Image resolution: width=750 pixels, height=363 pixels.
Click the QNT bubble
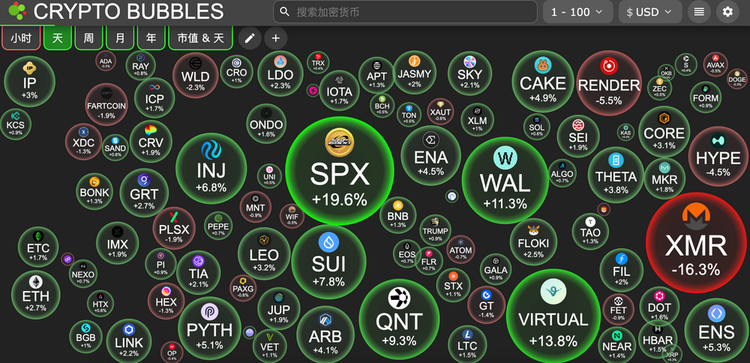(399, 319)
